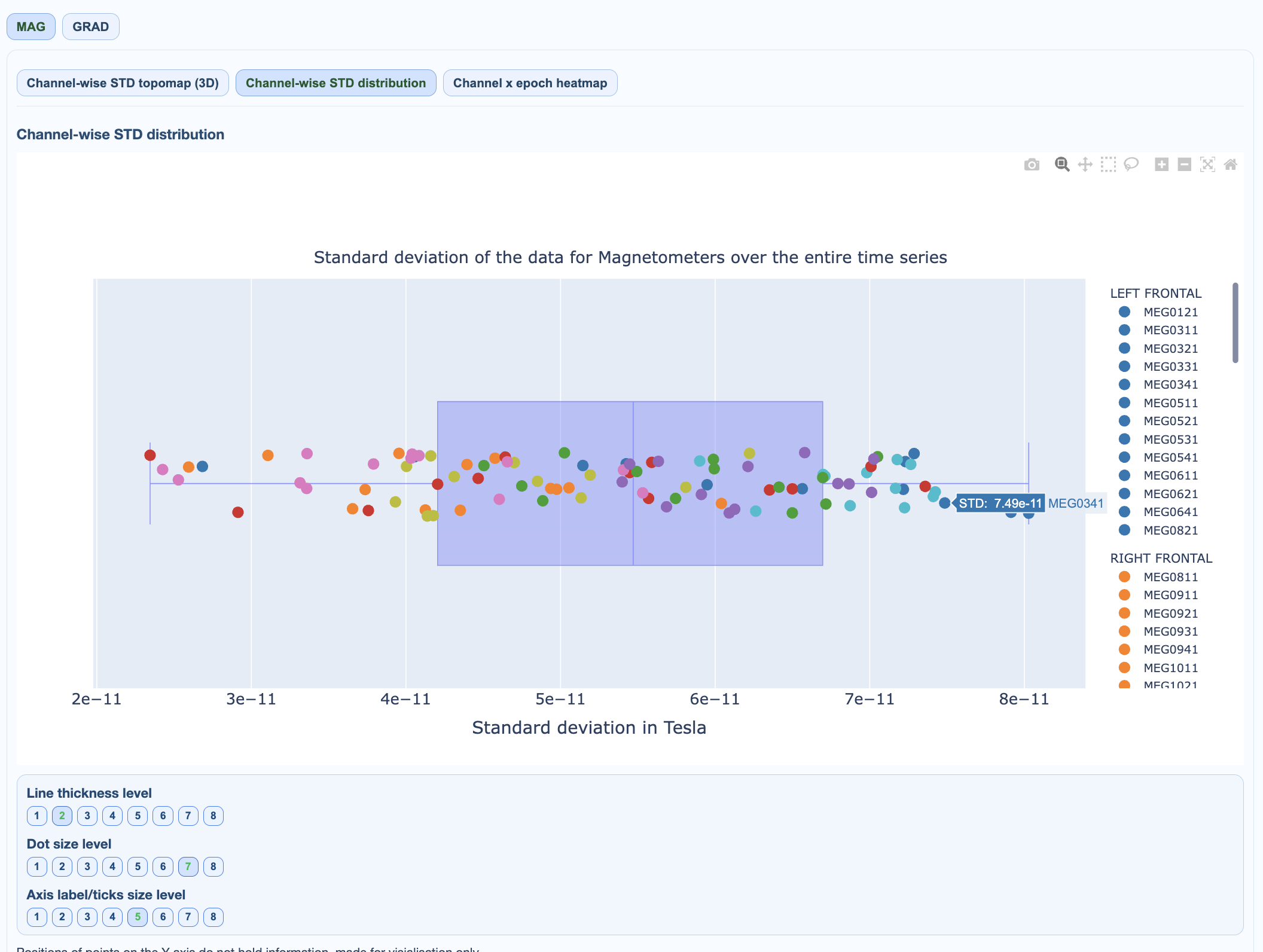The width and height of the screenshot is (1263, 952).
Task: Open Channel x epoch heatmap tab
Action: click(530, 83)
